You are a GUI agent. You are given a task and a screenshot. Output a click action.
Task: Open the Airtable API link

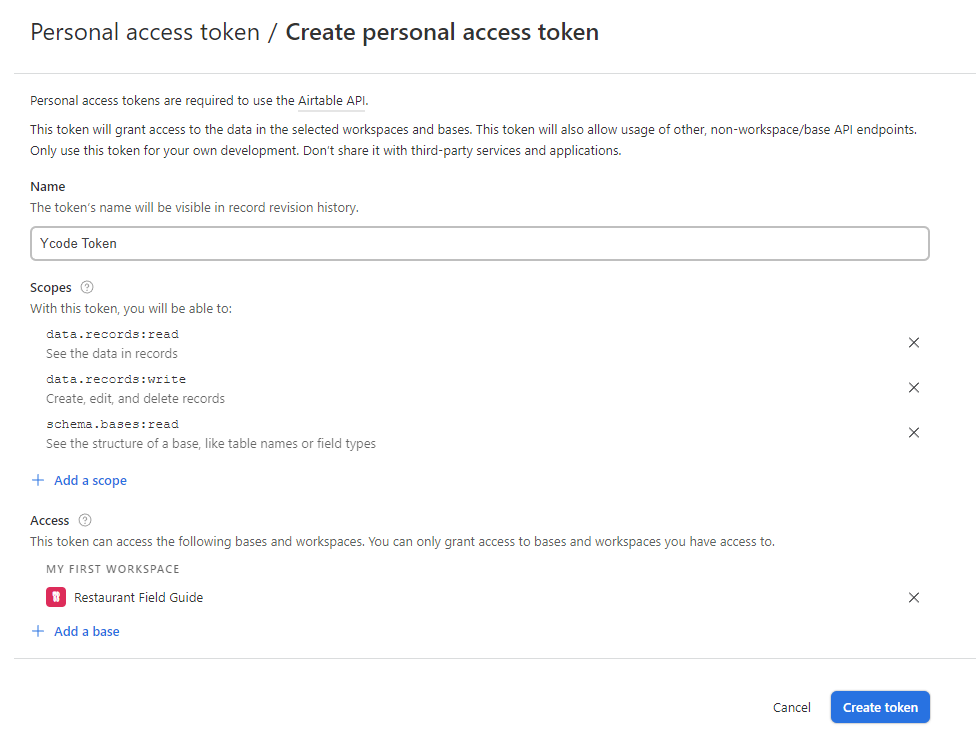[x=331, y=101]
